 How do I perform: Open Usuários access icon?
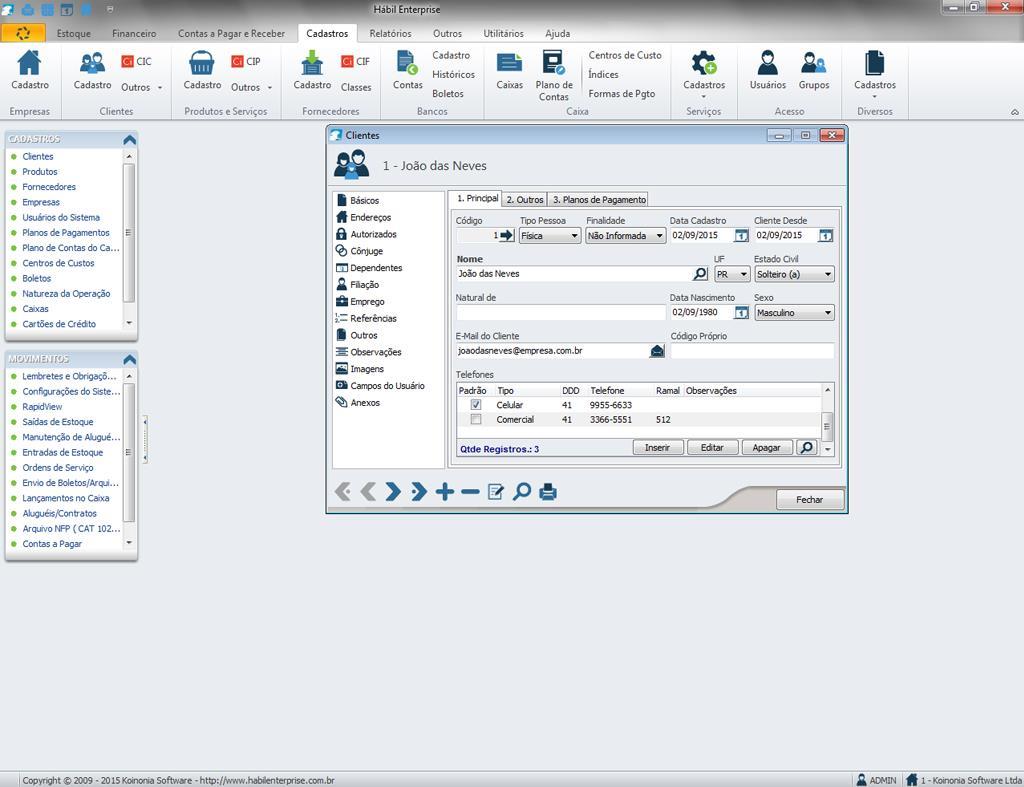[767, 63]
